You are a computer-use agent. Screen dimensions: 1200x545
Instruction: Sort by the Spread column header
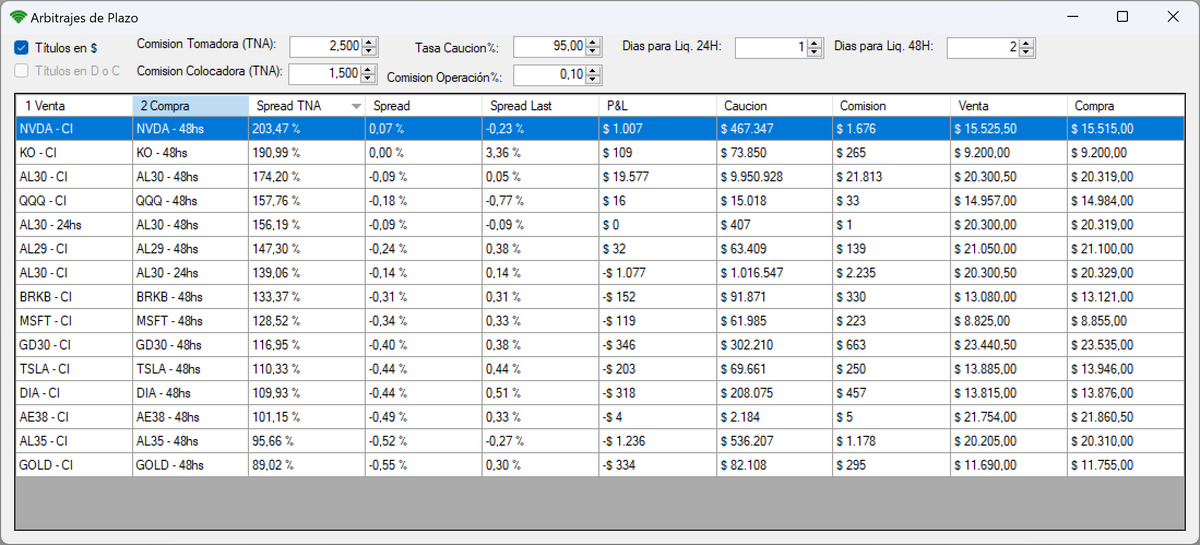(x=423, y=106)
